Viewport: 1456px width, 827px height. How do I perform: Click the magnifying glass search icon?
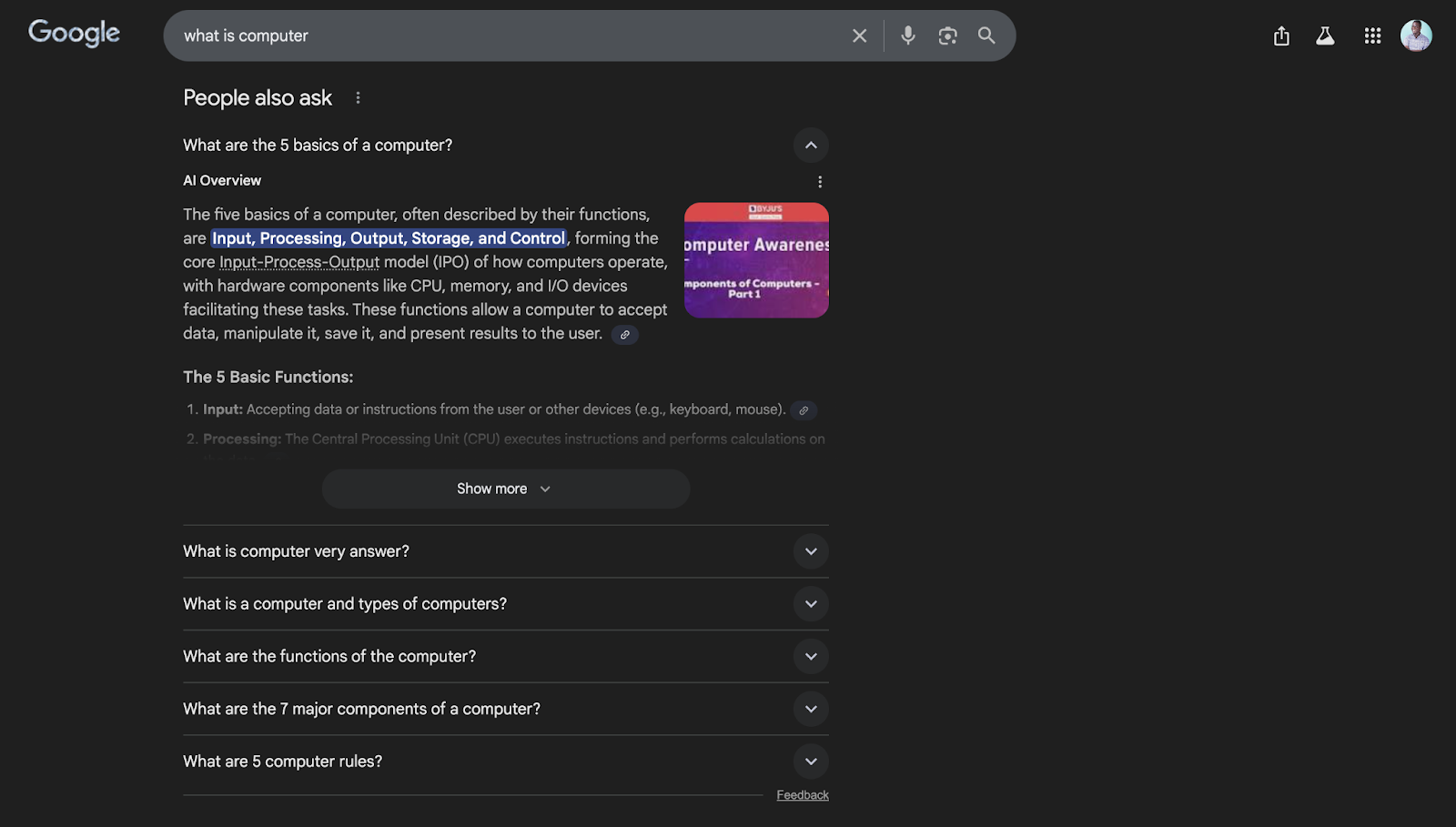click(986, 35)
